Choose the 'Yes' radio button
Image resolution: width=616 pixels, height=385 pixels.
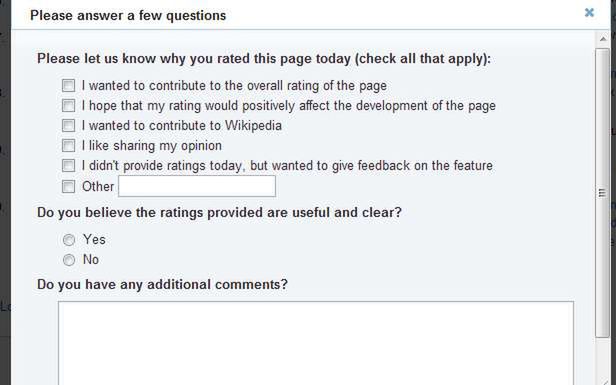click(69, 240)
